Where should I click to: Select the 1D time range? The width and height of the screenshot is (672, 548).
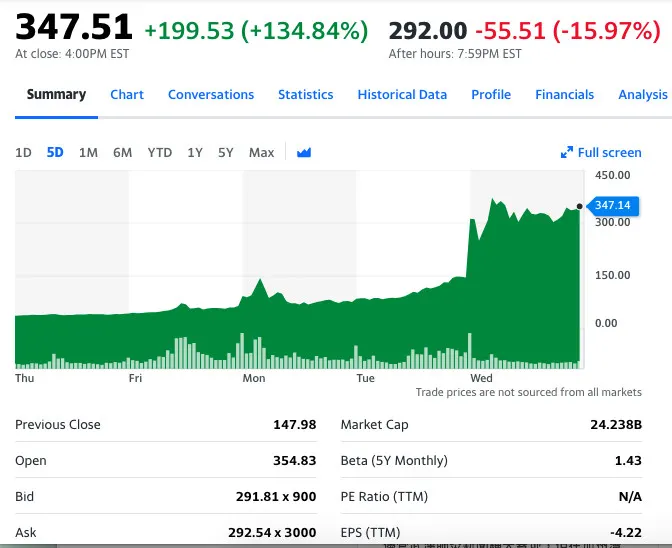[x=24, y=153]
